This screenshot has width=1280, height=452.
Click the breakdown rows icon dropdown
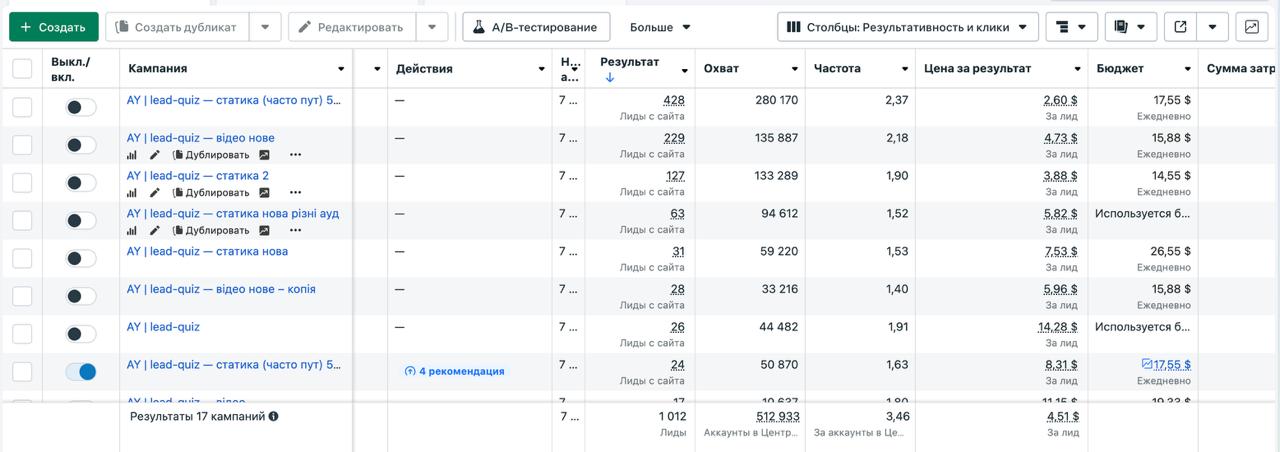coord(1072,27)
